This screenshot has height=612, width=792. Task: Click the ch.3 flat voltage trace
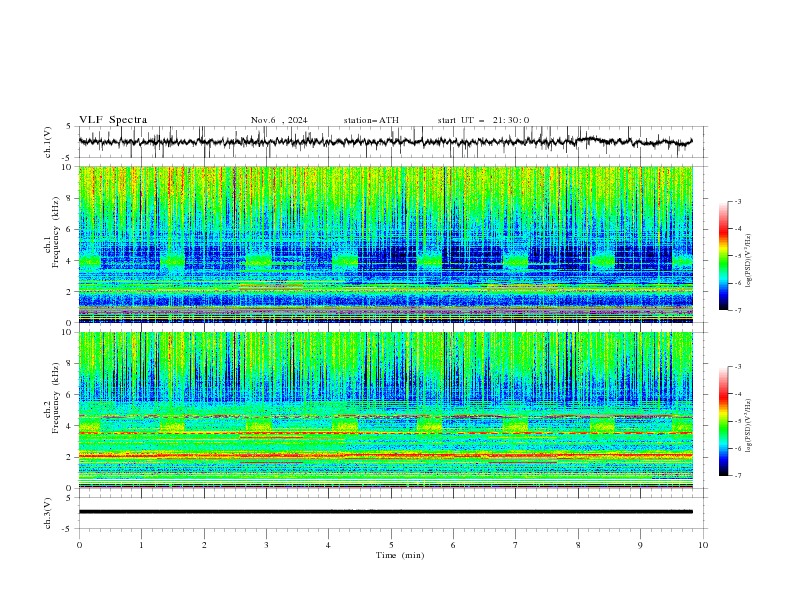click(x=385, y=512)
